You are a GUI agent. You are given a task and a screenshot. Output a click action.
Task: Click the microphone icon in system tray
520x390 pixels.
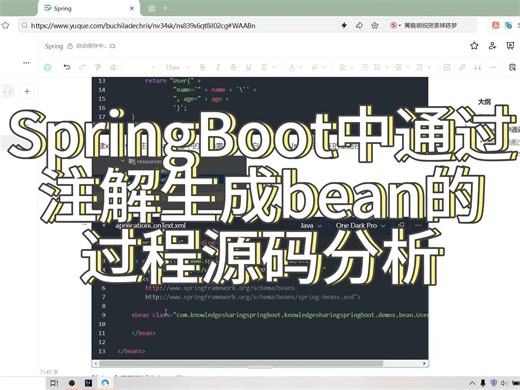(x=483, y=383)
